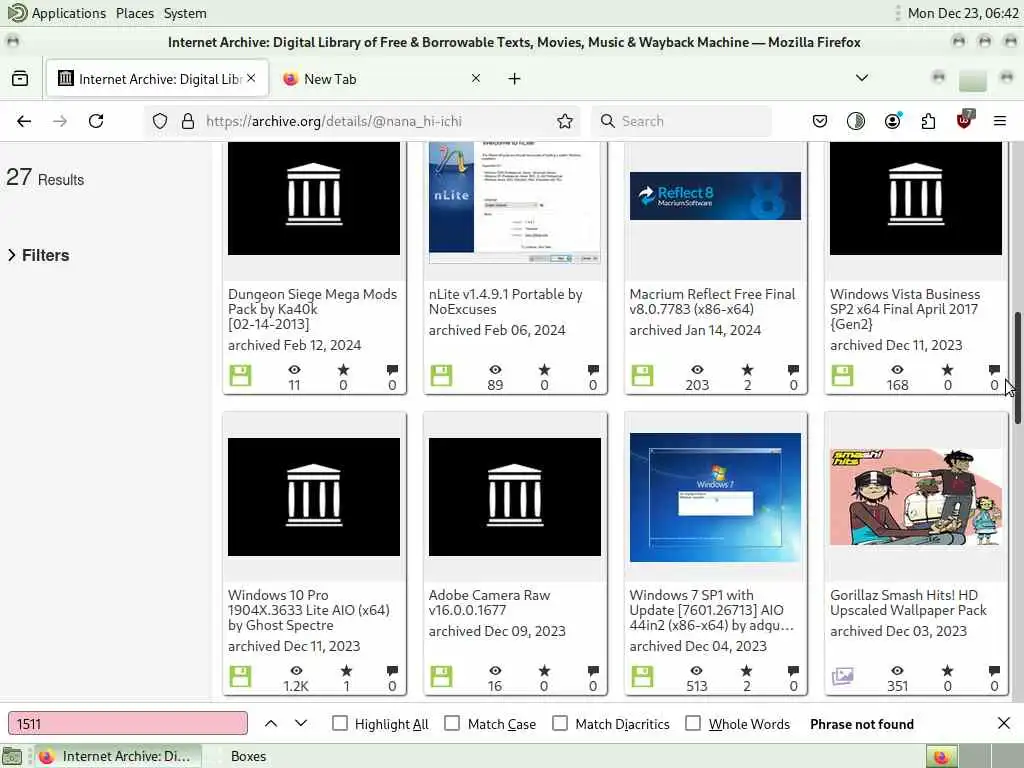
Task: Click image media icon under Gorillaz pack
Action: click(x=842, y=676)
